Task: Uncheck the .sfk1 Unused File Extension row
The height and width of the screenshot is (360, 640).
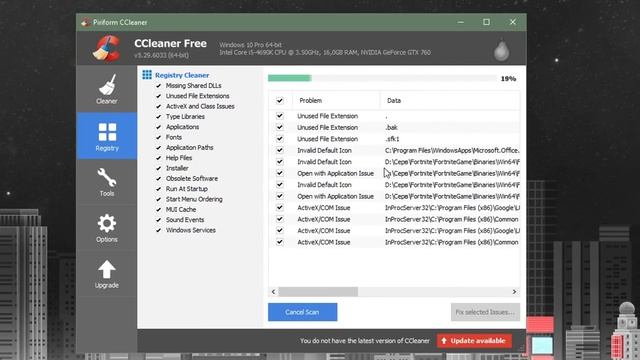Action: coord(280,139)
